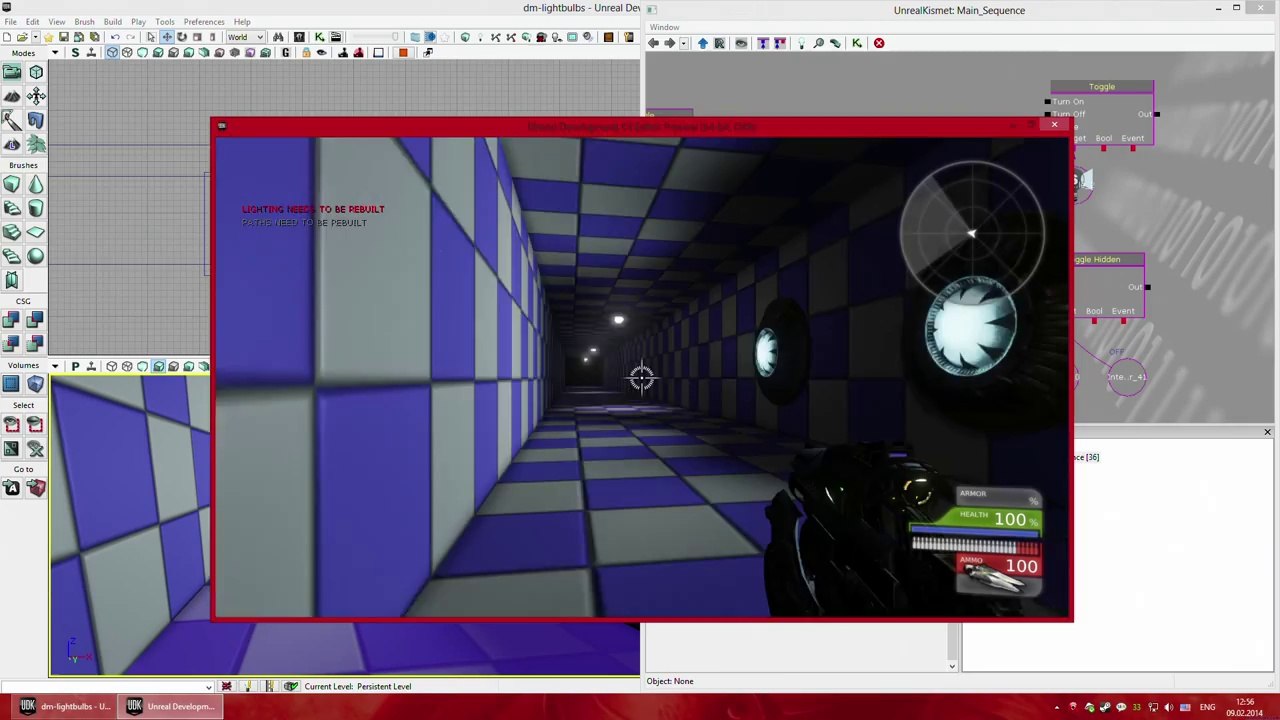Open top viewport options dropdown arrow
The height and width of the screenshot is (720, 1280).
(55, 52)
